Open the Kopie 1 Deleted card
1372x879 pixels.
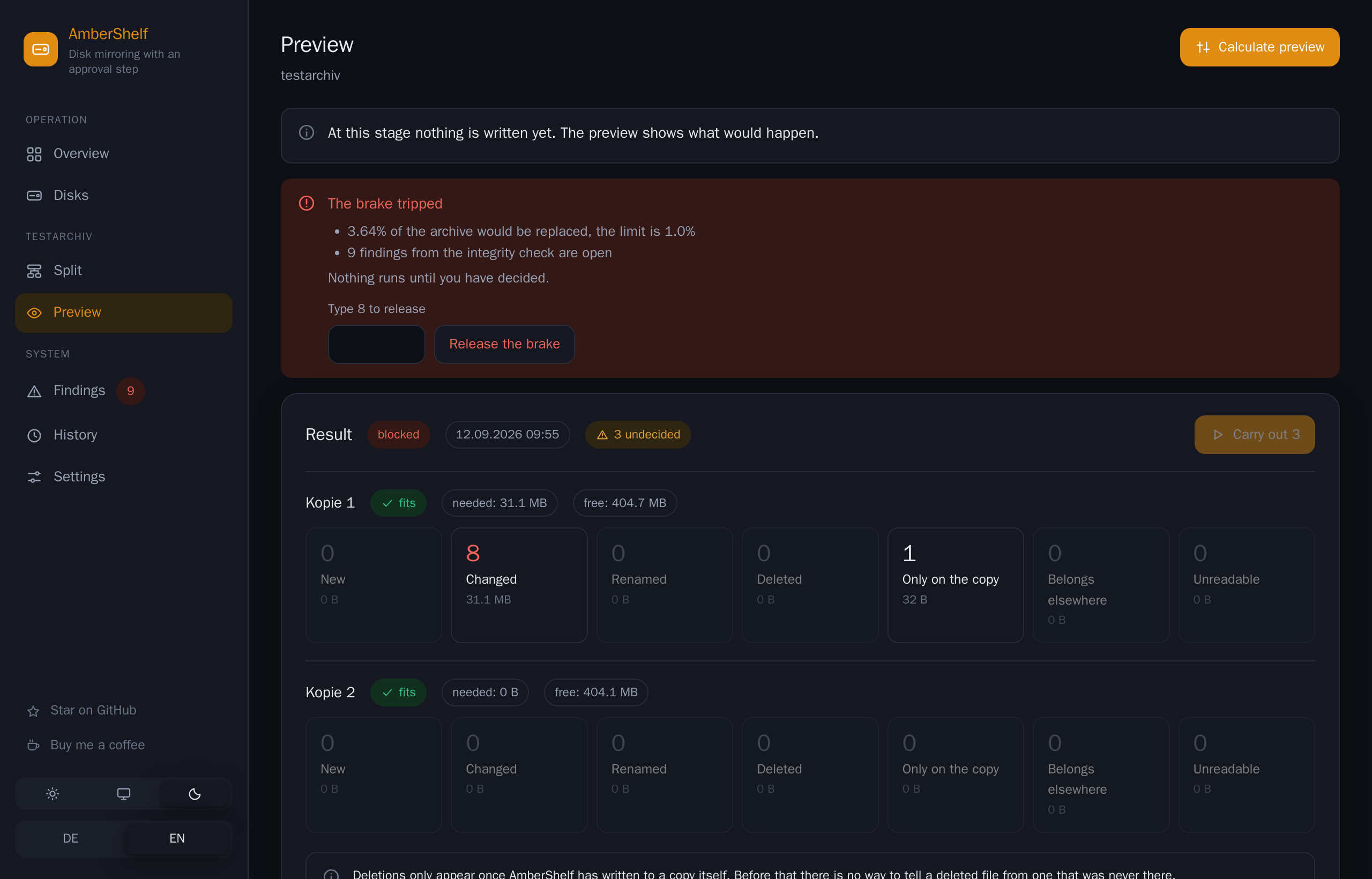click(810, 586)
